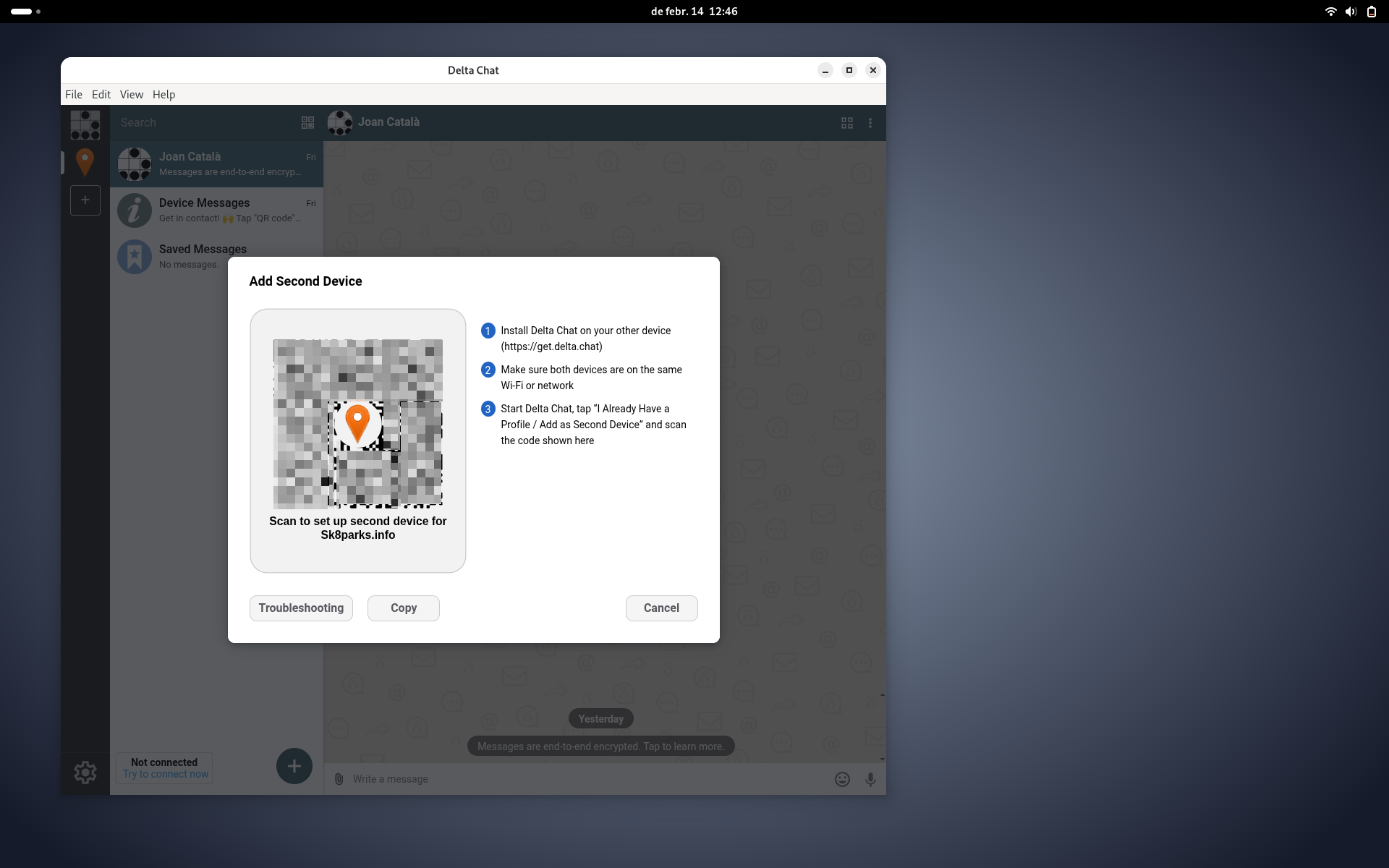Tap the end-to-end encrypted banner to learn more
Viewport: 1389px width, 868px height.
point(600,746)
